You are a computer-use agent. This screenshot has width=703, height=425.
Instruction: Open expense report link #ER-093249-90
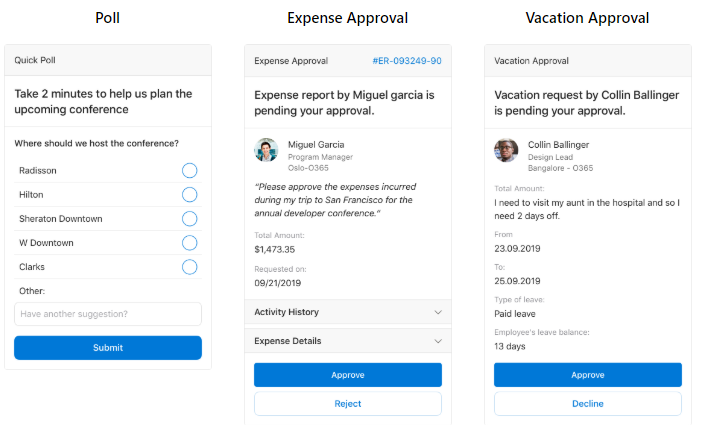406,61
